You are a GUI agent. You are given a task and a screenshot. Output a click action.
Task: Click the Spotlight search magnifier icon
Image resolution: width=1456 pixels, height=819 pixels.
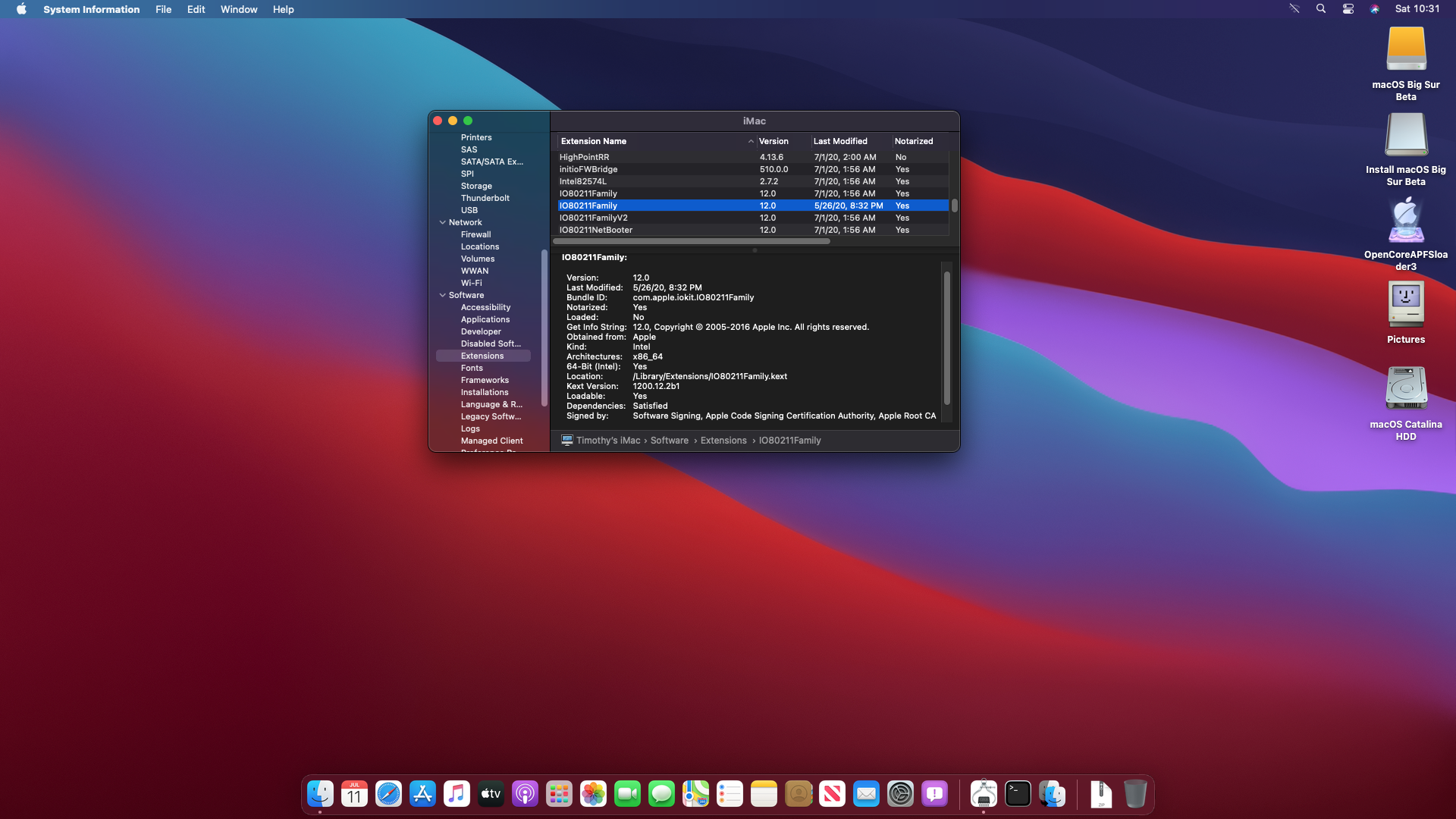click(x=1321, y=9)
